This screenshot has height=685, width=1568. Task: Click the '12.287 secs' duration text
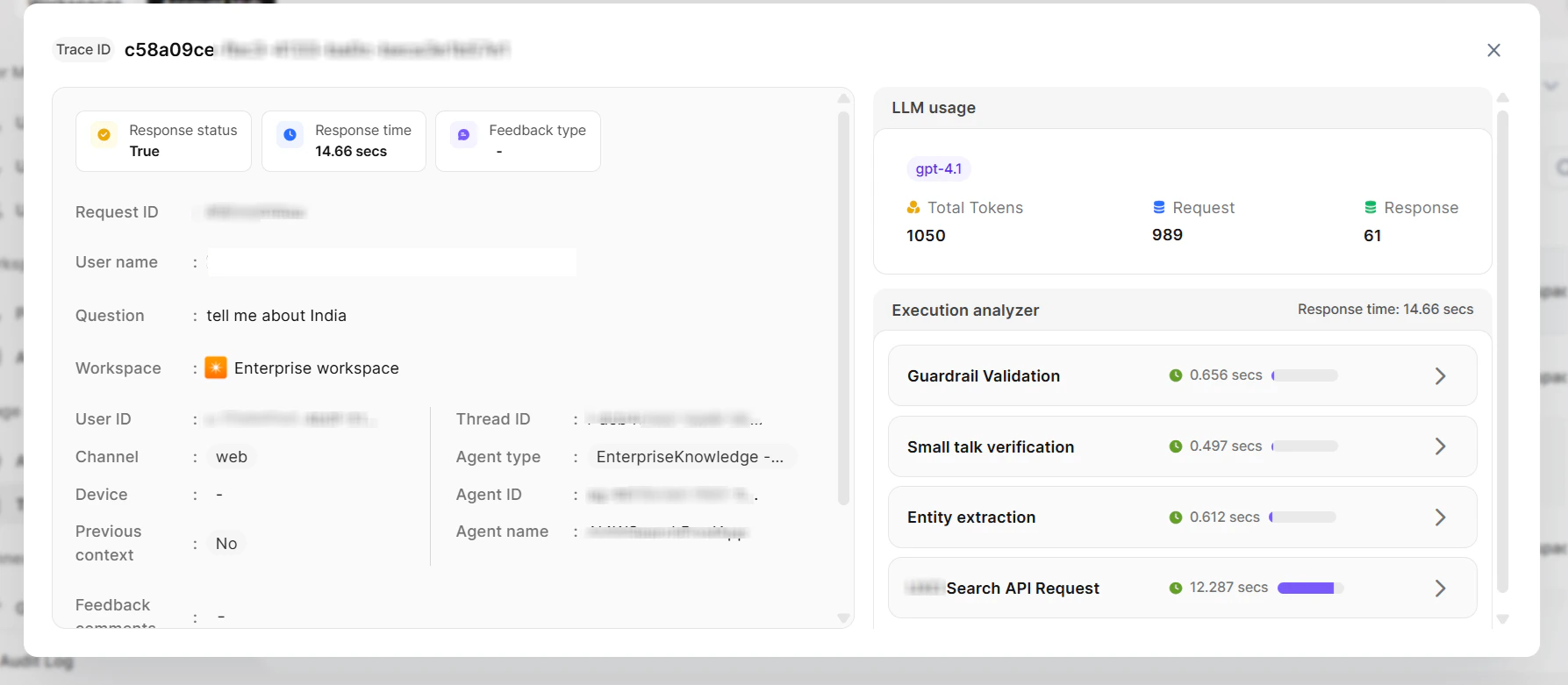point(1228,588)
